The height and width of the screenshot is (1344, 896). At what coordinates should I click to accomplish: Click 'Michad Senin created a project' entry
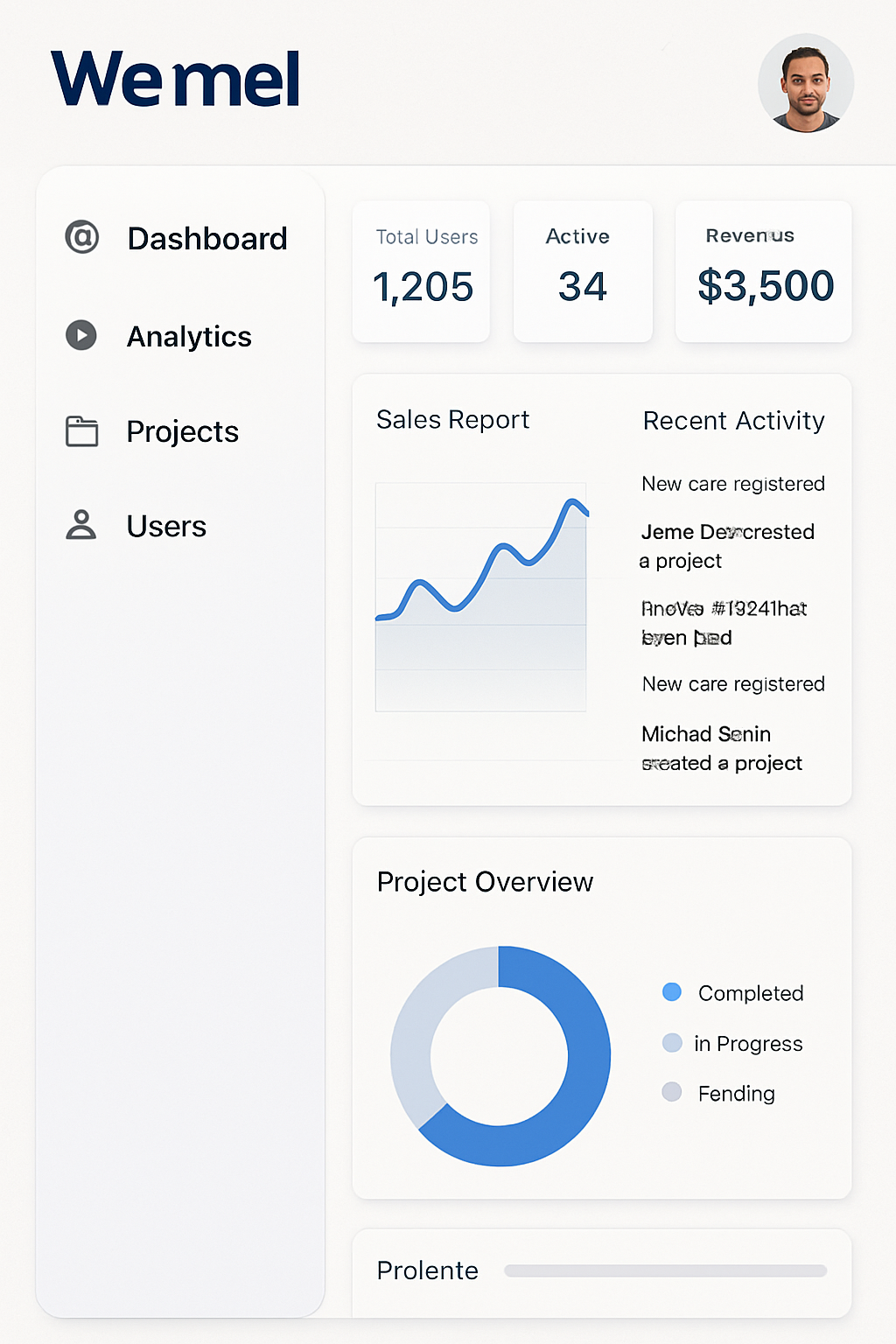click(x=722, y=748)
